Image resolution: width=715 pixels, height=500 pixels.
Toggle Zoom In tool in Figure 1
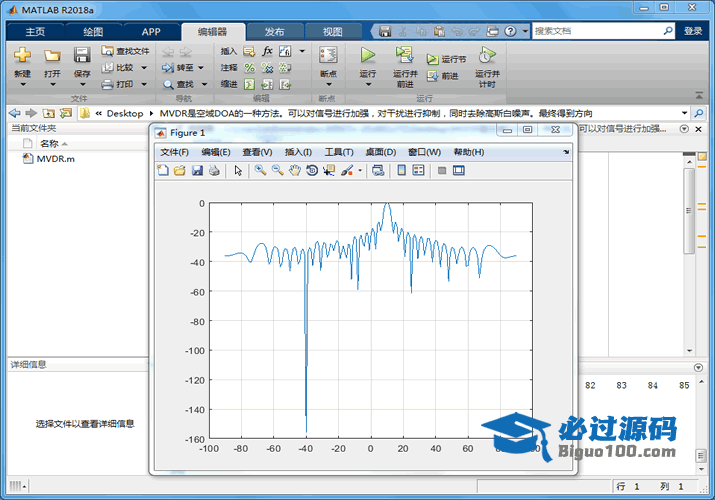(x=260, y=170)
